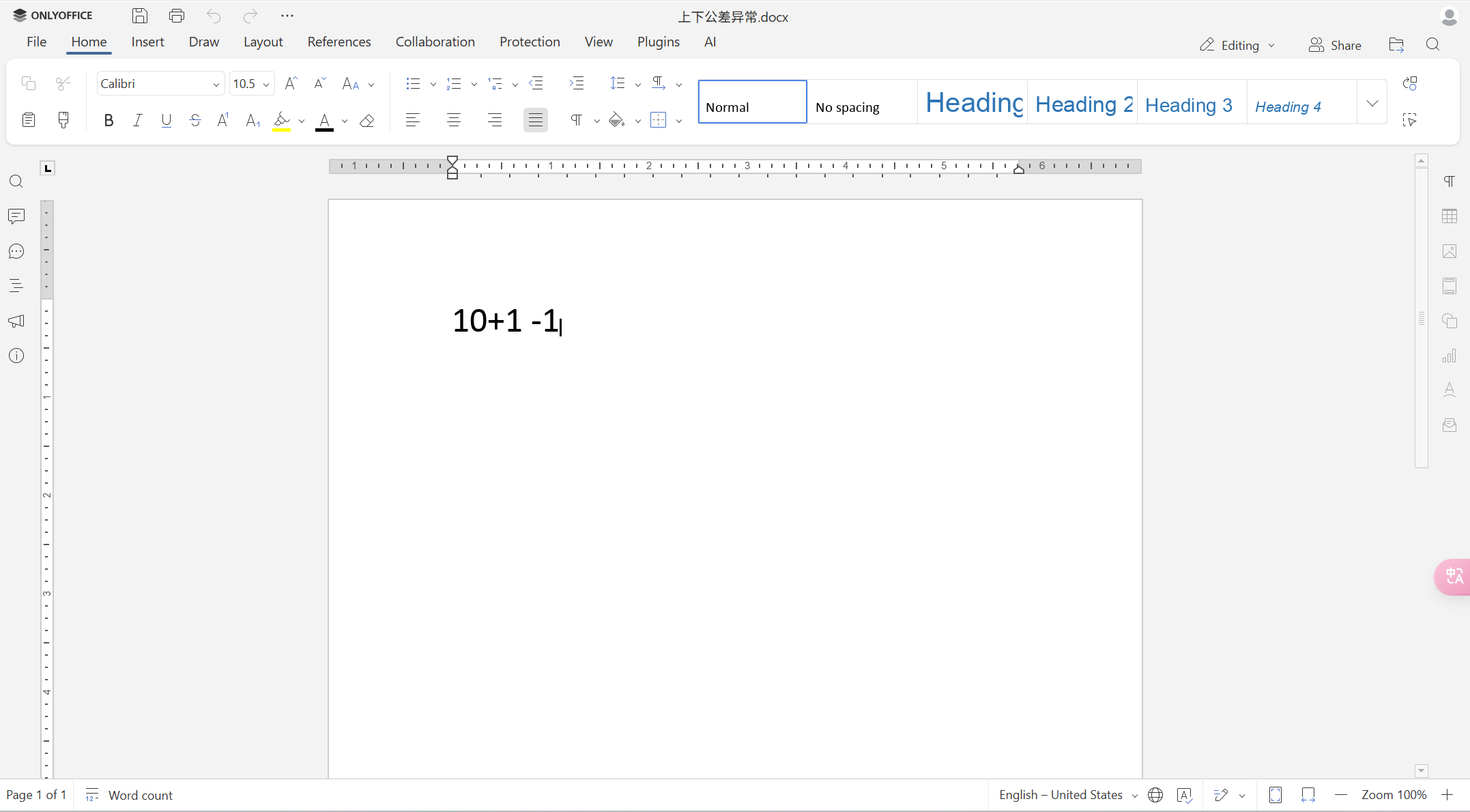The height and width of the screenshot is (812, 1470).
Task: Open the References tab
Action: (338, 42)
